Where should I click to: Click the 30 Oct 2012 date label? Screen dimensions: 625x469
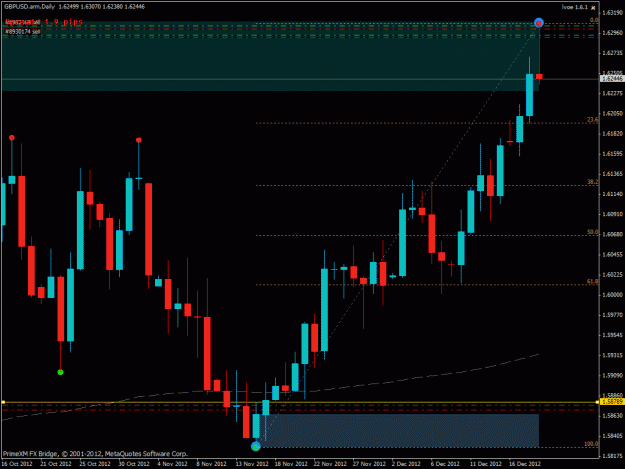pyautogui.click(x=134, y=464)
